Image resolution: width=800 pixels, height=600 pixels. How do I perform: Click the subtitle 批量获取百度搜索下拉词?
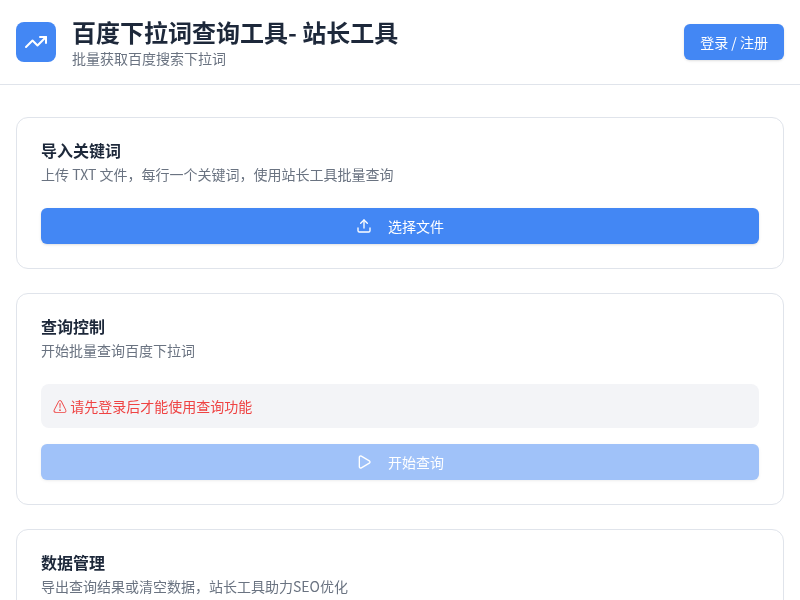coord(149,60)
